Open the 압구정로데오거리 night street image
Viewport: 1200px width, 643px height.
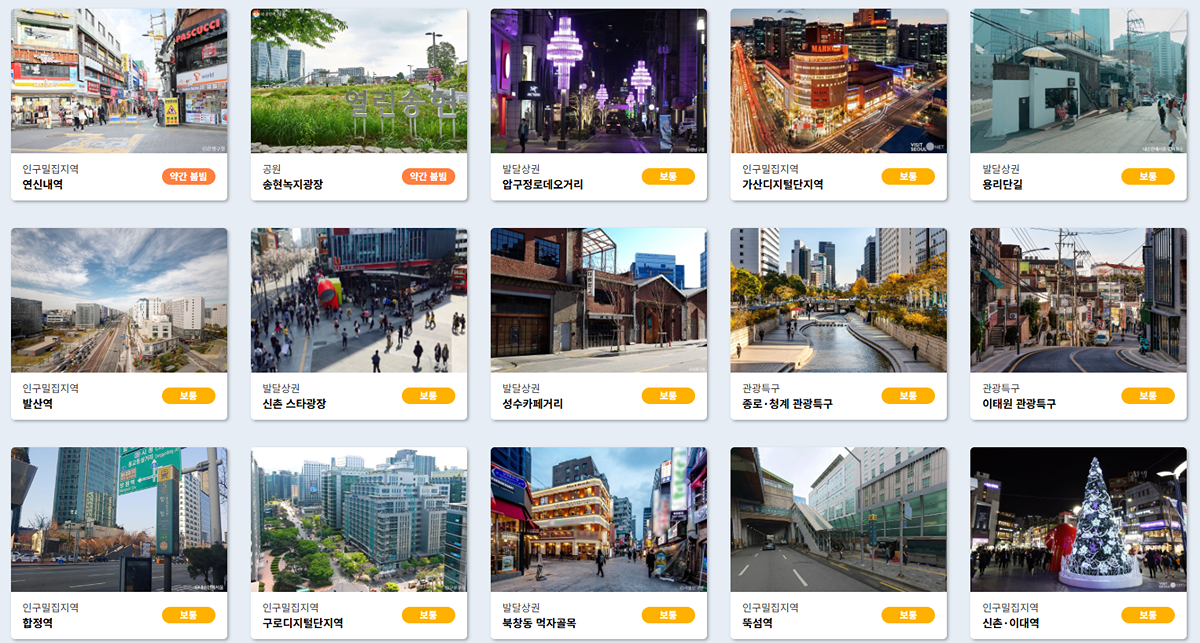[599, 81]
